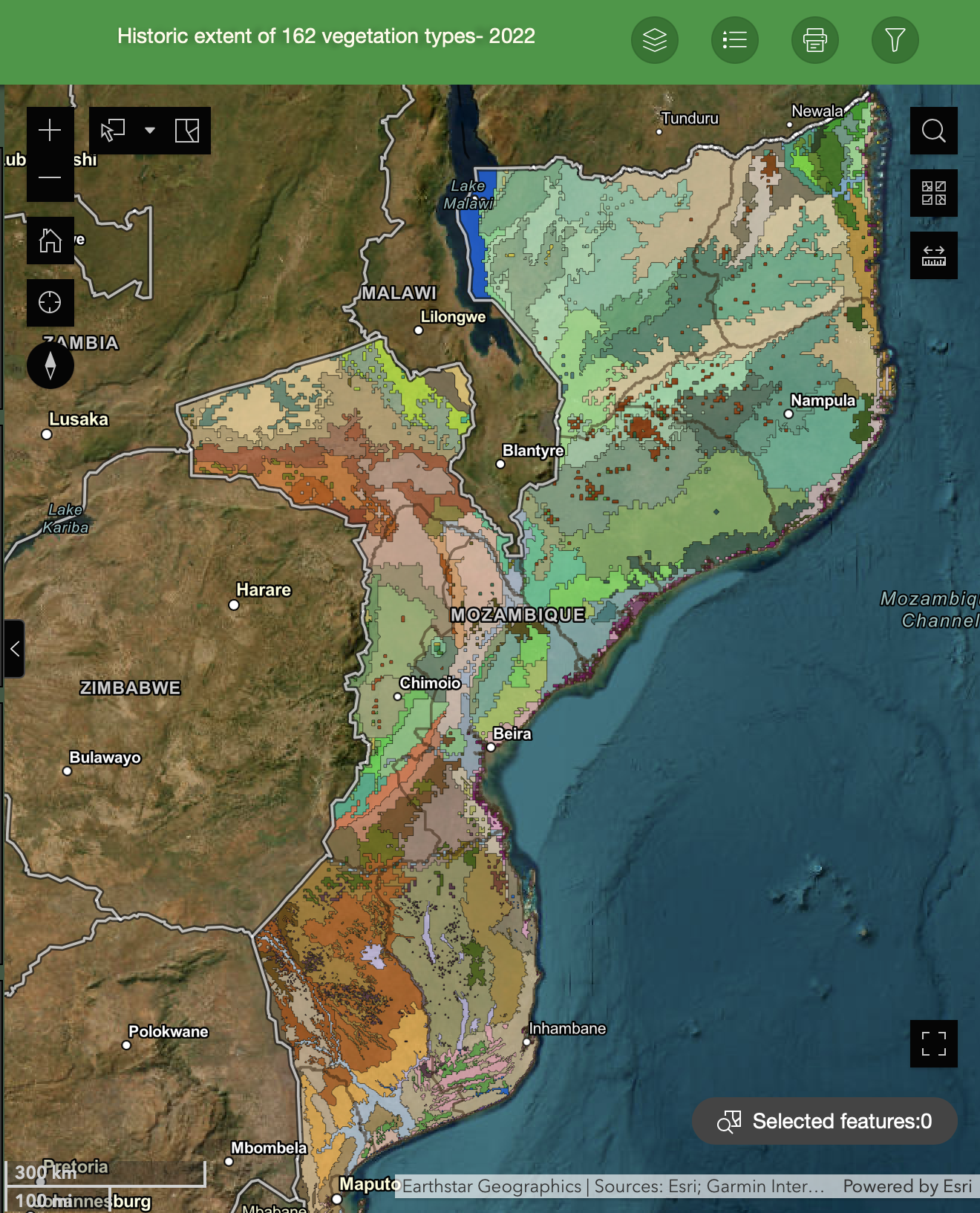
Task: Expand the selection tool dropdown arrow
Action: tap(150, 131)
